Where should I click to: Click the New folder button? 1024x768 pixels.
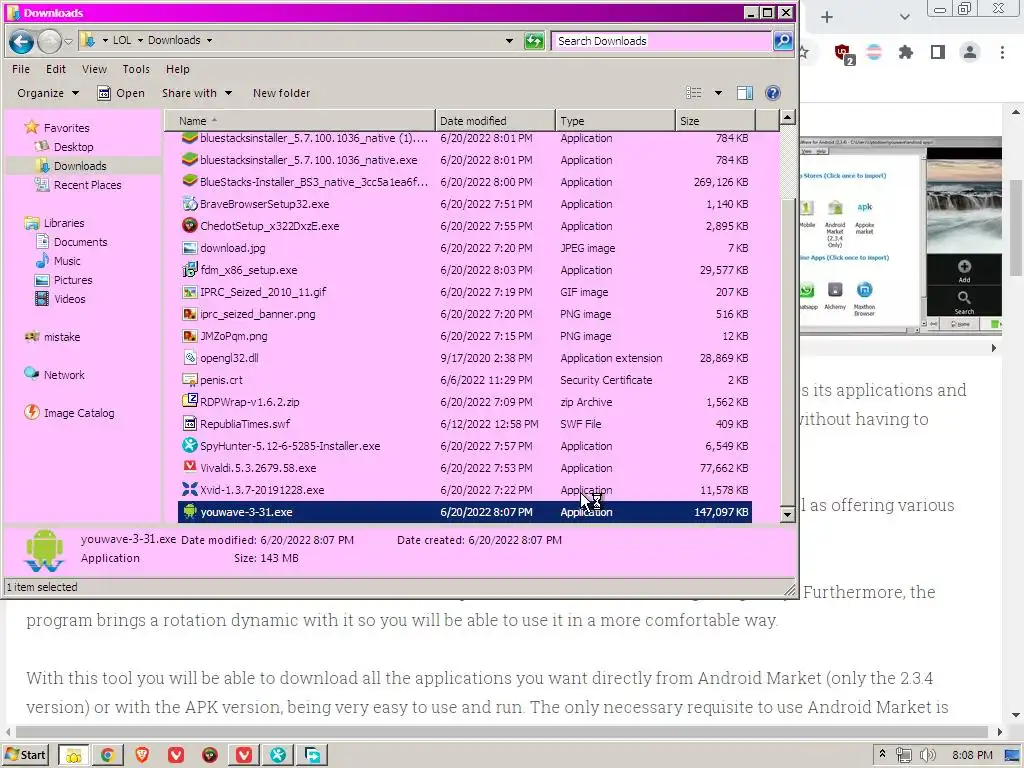click(x=281, y=93)
